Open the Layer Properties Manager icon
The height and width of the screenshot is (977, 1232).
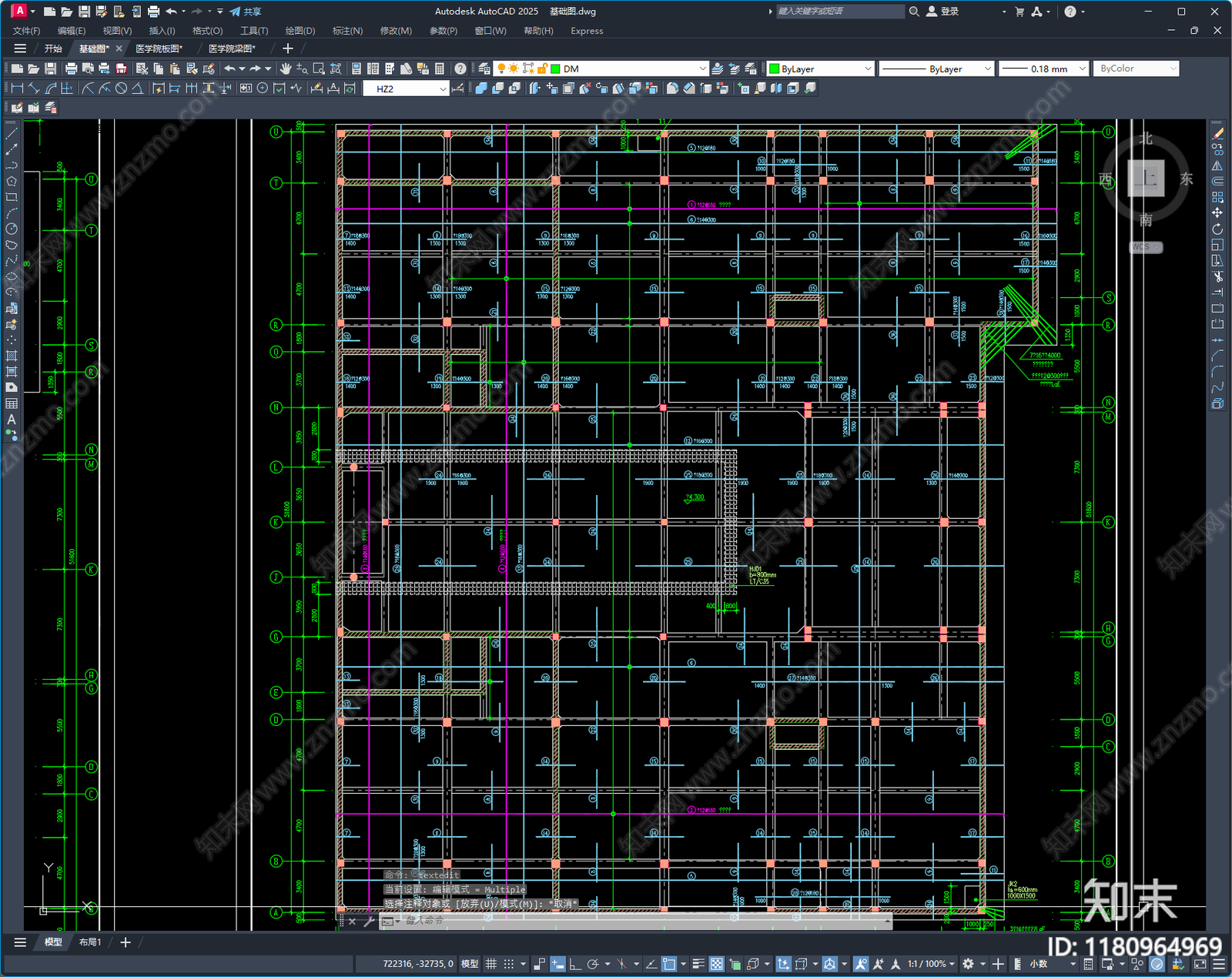[484, 69]
